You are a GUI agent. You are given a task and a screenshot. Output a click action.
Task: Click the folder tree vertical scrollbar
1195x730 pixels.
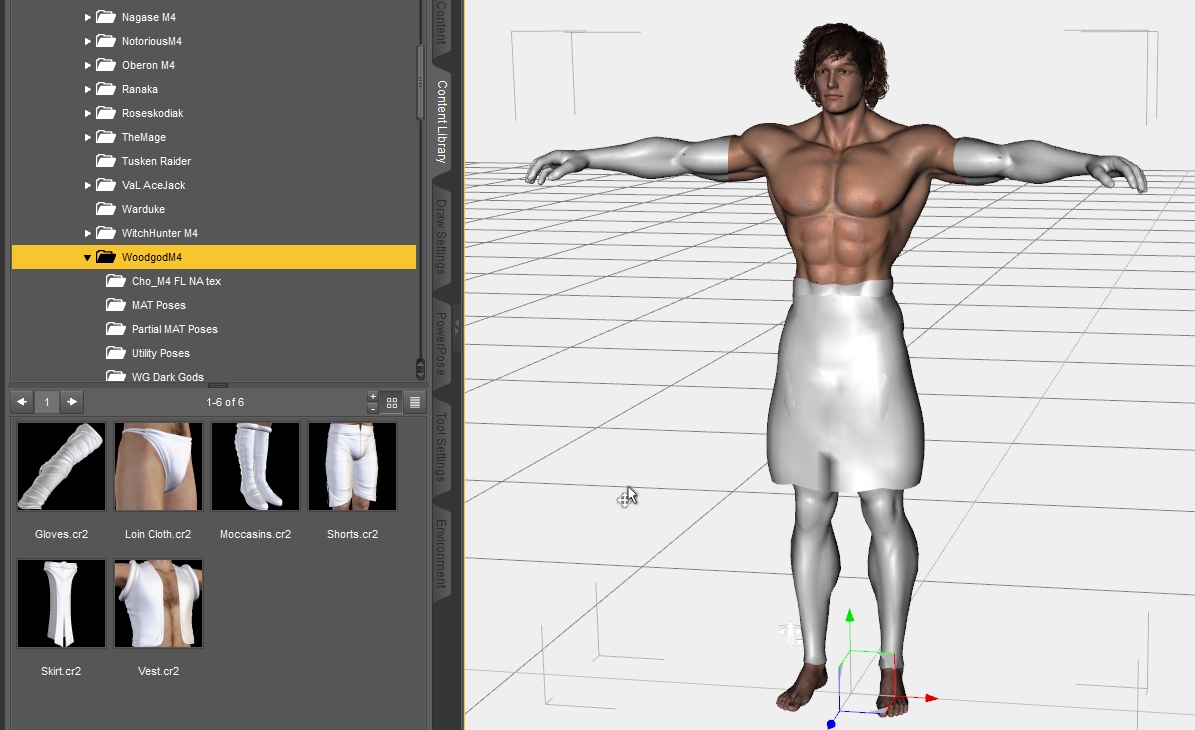coord(420,82)
